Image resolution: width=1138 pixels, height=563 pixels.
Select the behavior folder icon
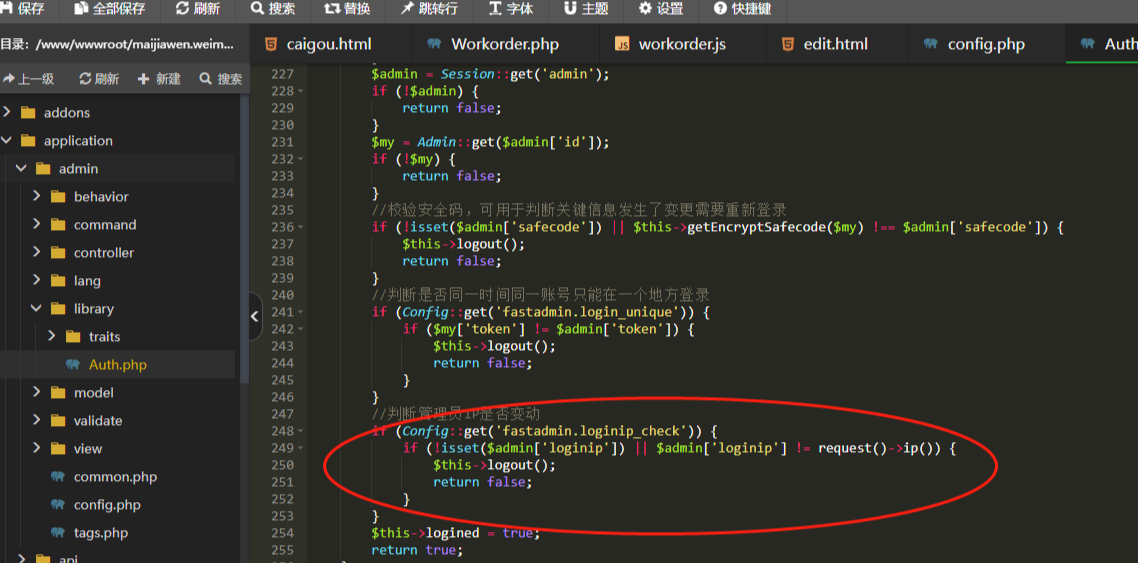(58, 197)
